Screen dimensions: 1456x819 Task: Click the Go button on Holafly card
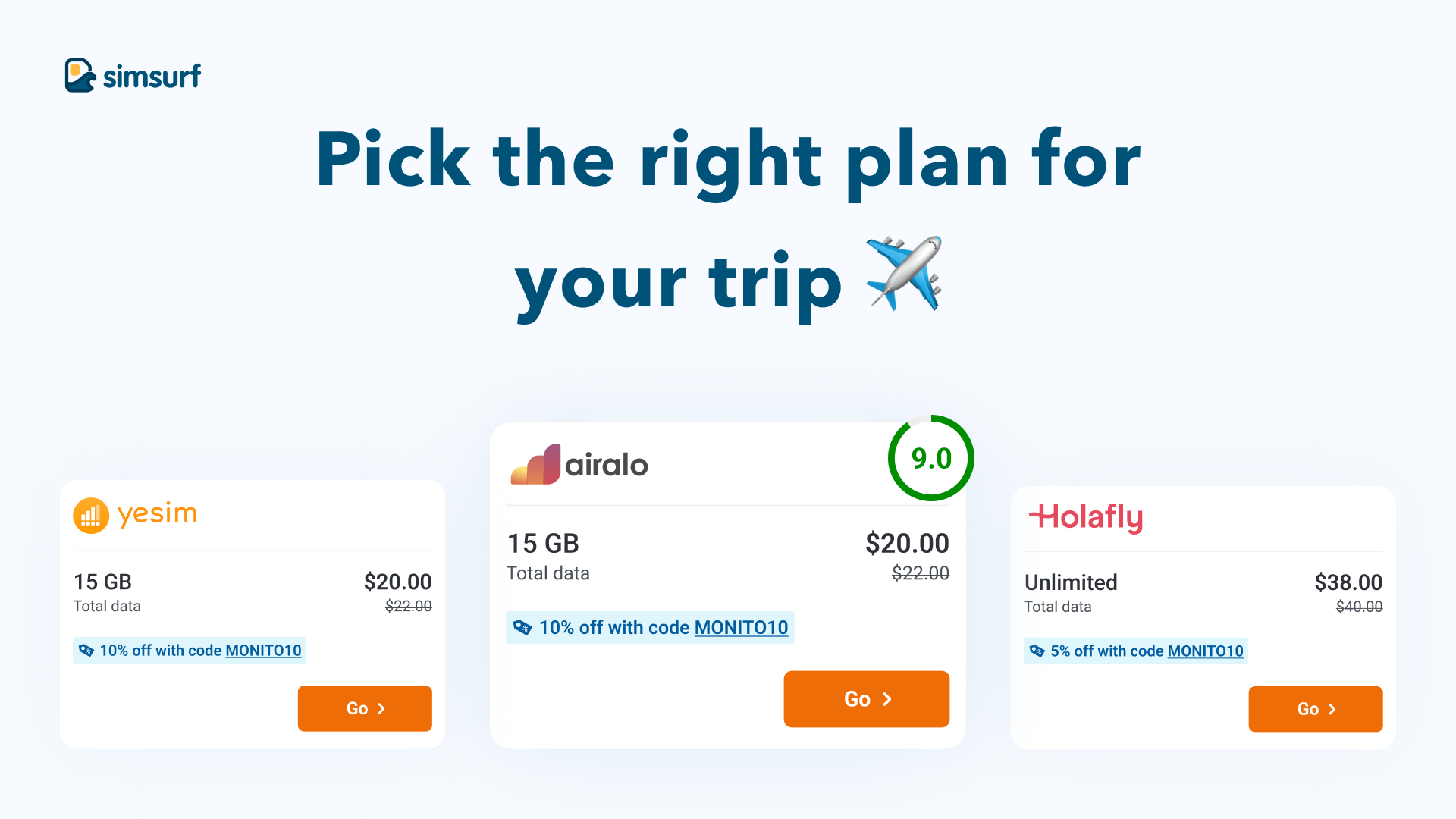(1316, 709)
